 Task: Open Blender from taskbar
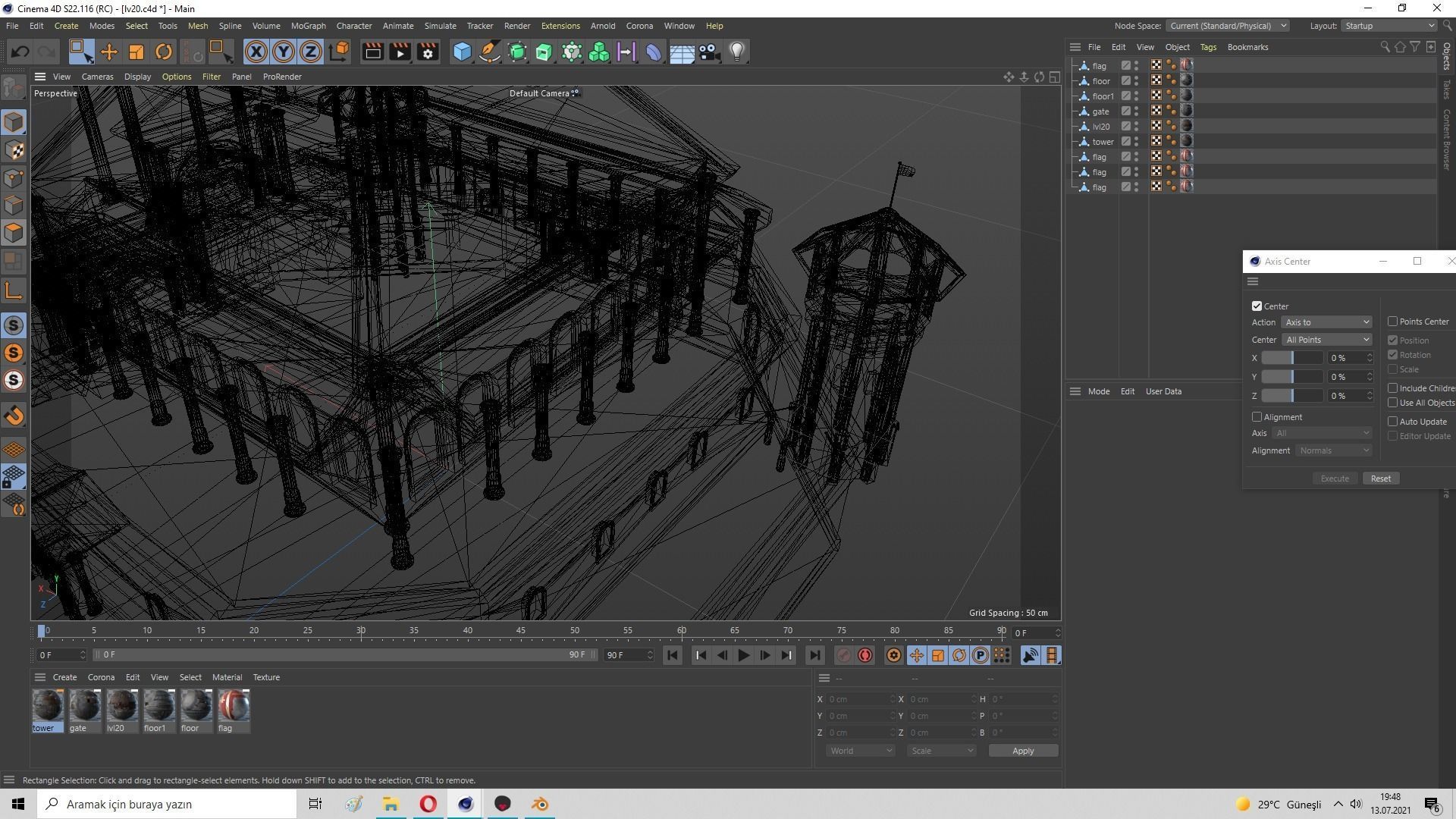tap(540, 804)
